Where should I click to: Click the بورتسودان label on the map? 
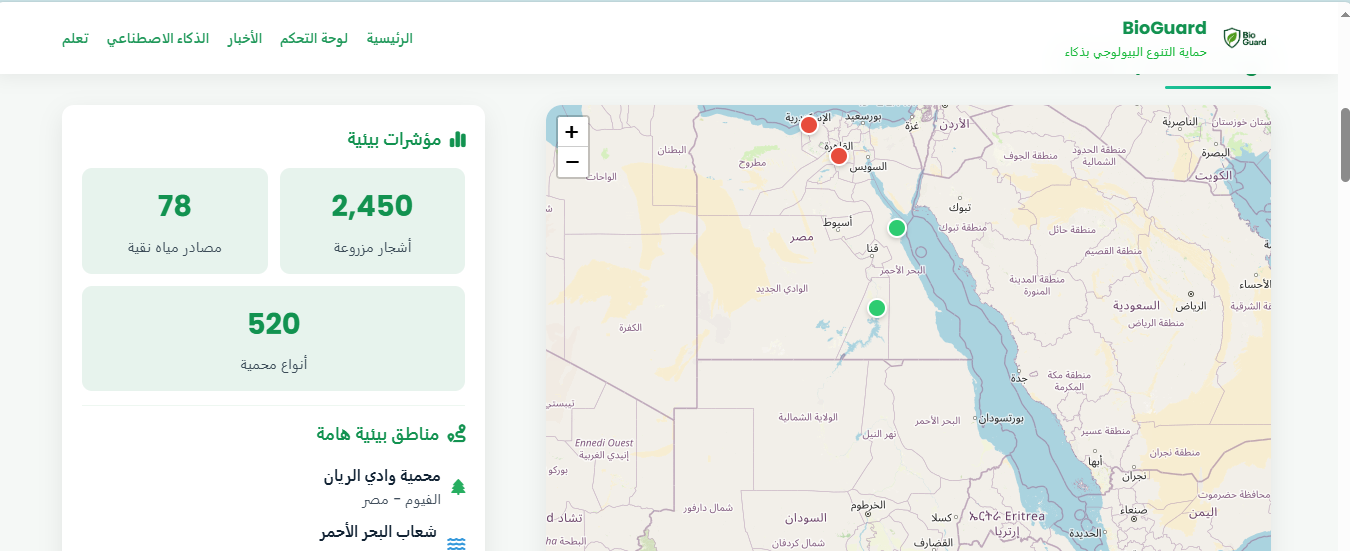tap(1001, 418)
